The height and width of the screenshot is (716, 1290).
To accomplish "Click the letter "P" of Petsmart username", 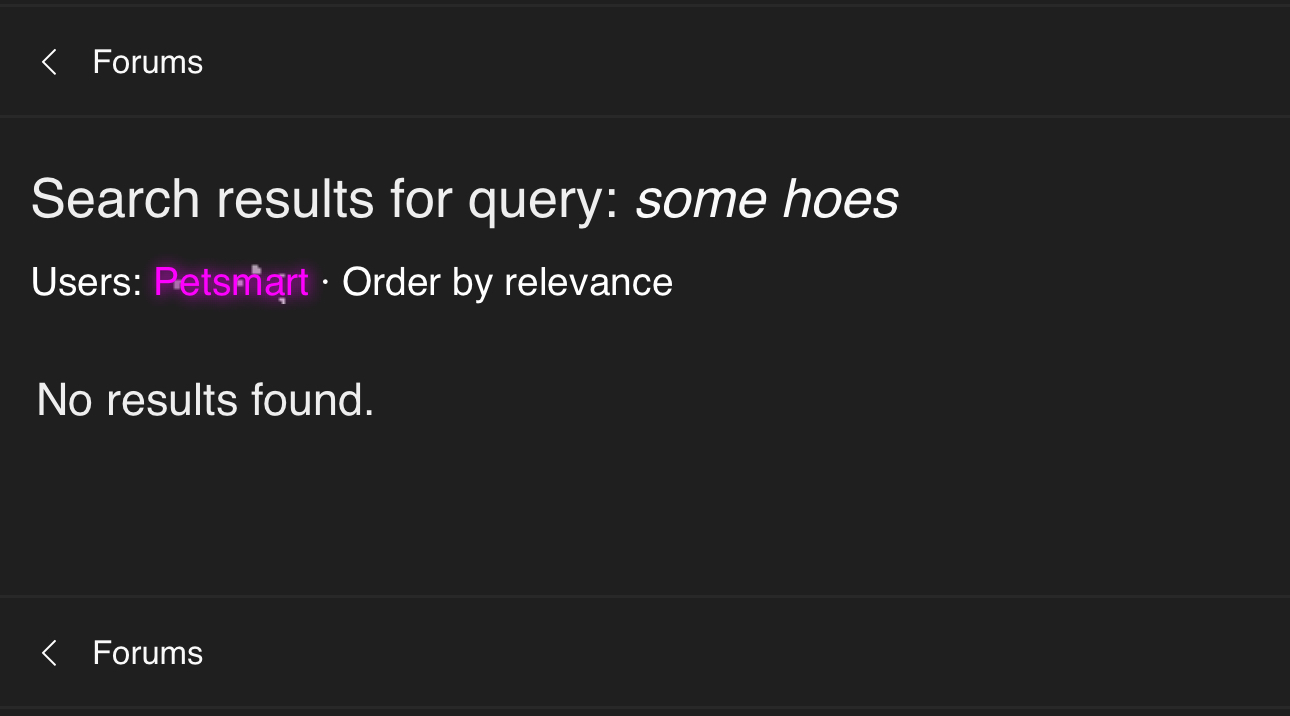I will click(x=164, y=283).
